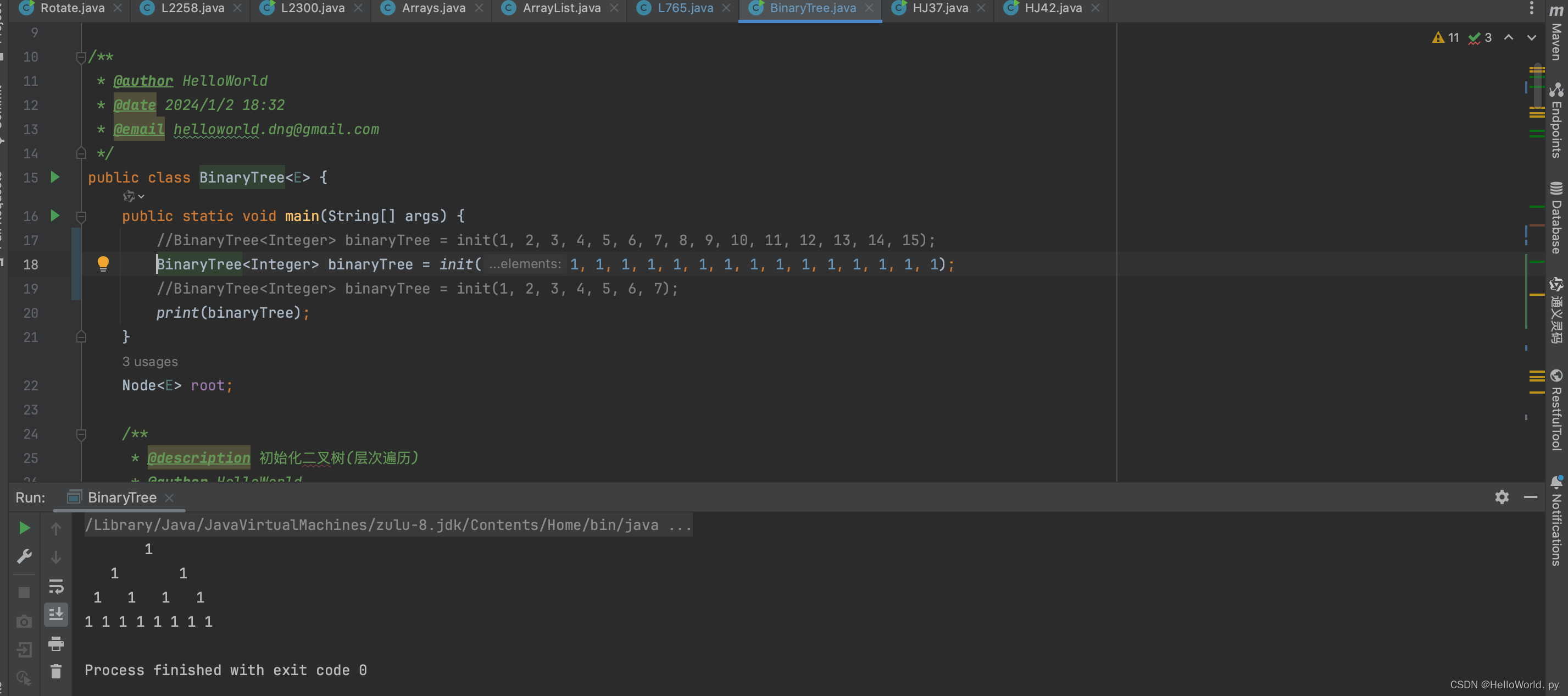The width and height of the screenshot is (1568, 696).
Task: Switch to the Rotate.java tab
Action: [72, 8]
